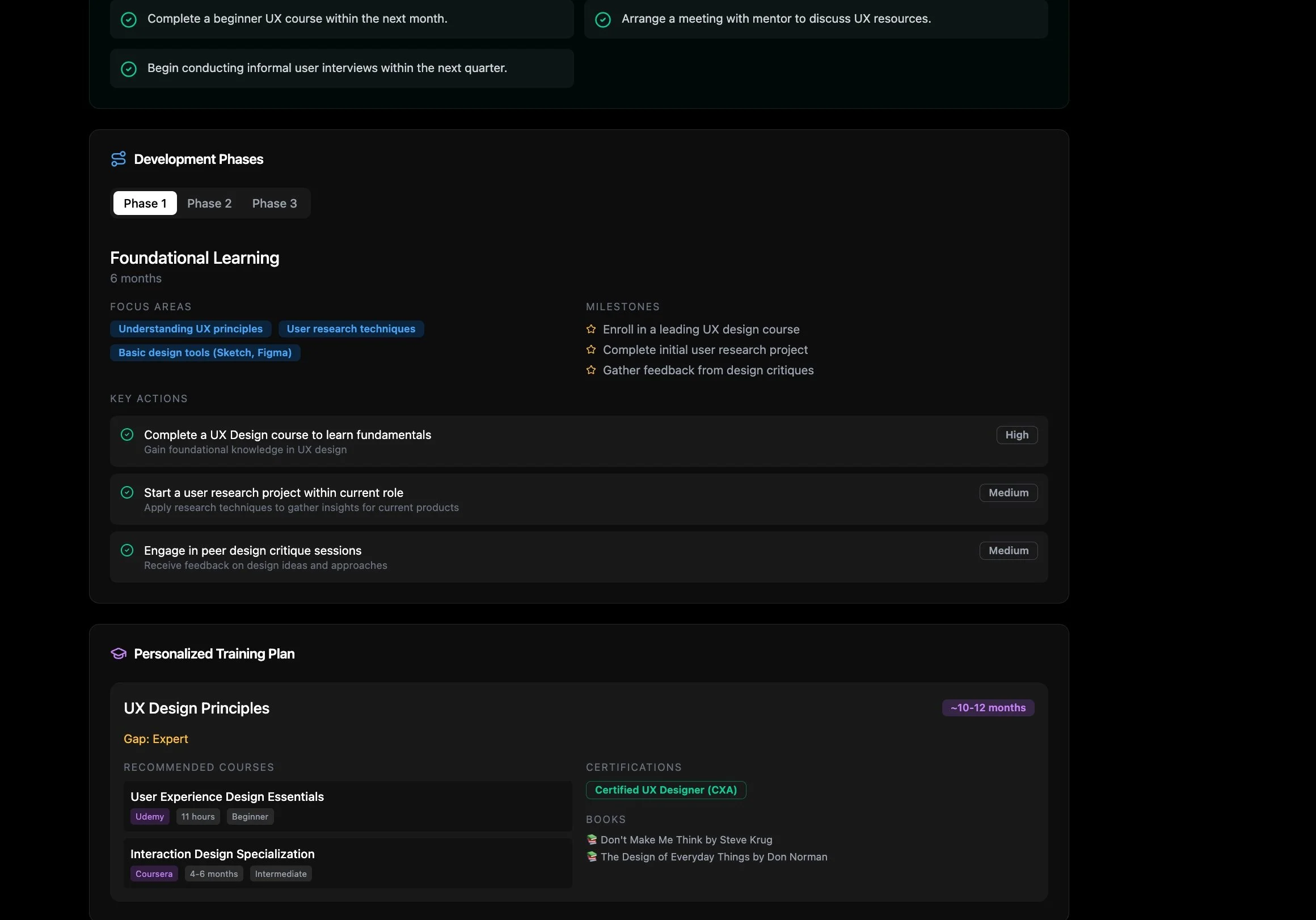The width and height of the screenshot is (1316, 920).
Task: Click check icon for beginner UX course goal
Action: [129, 19]
